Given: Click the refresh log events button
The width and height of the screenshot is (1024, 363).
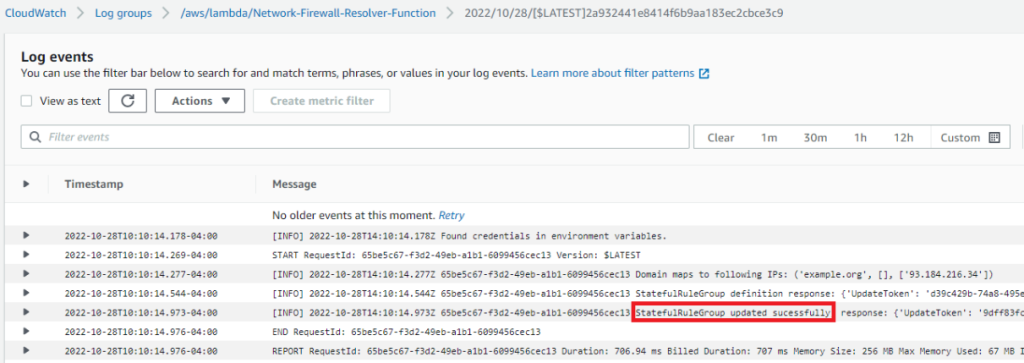Looking at the screenshot, I should (x=127, y=101).
